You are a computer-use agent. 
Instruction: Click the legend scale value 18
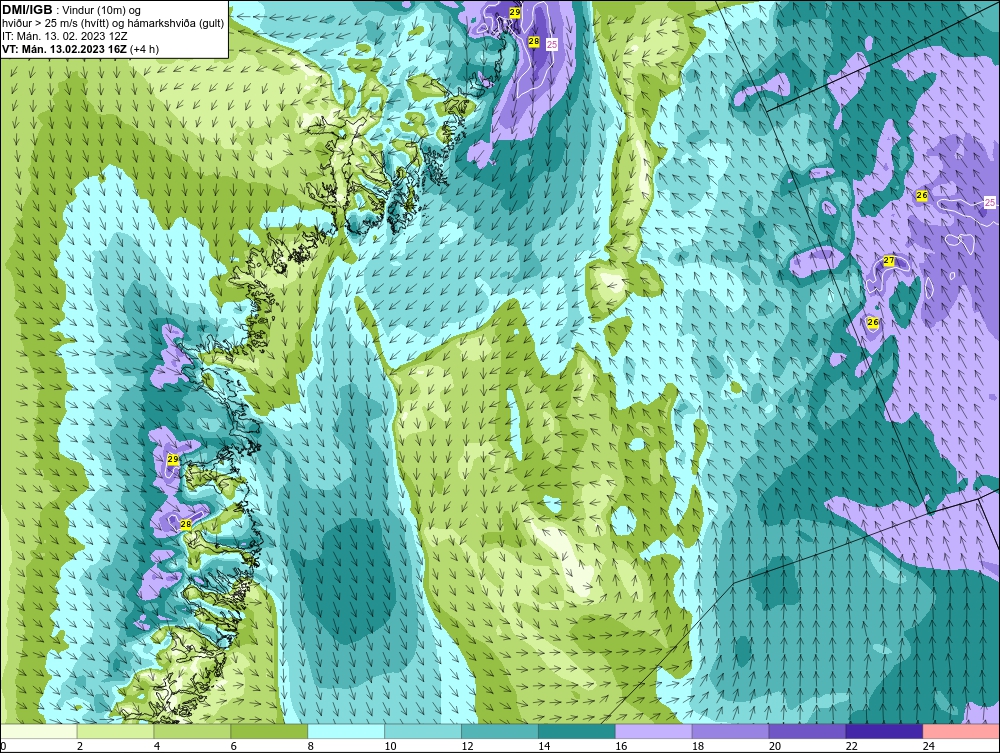[698, 746]
